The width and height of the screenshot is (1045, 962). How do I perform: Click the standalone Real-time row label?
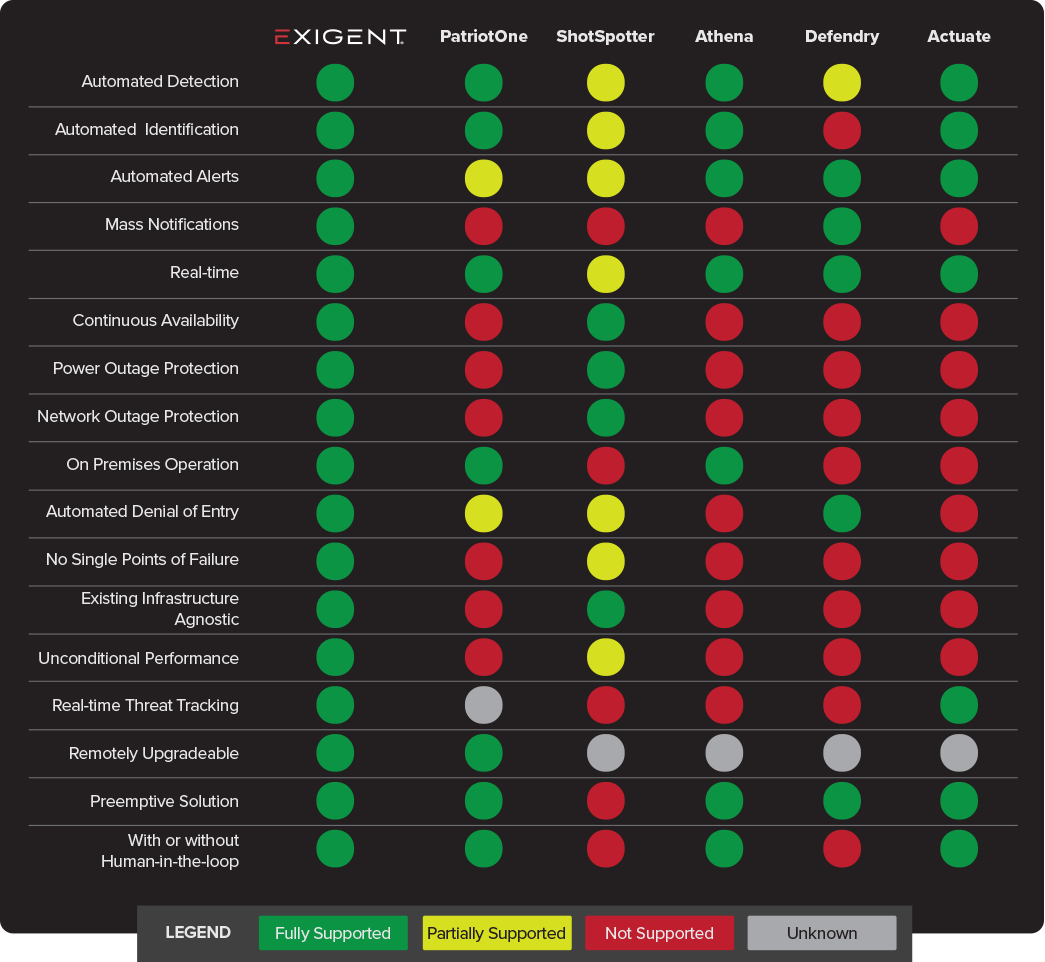tap(204, 273)
